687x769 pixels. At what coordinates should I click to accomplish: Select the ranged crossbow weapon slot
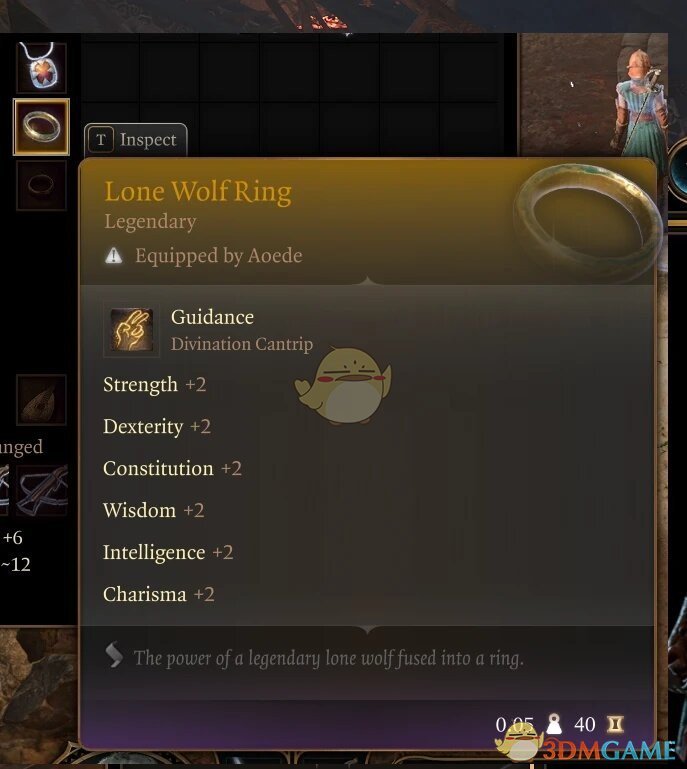tap(41, 490)
